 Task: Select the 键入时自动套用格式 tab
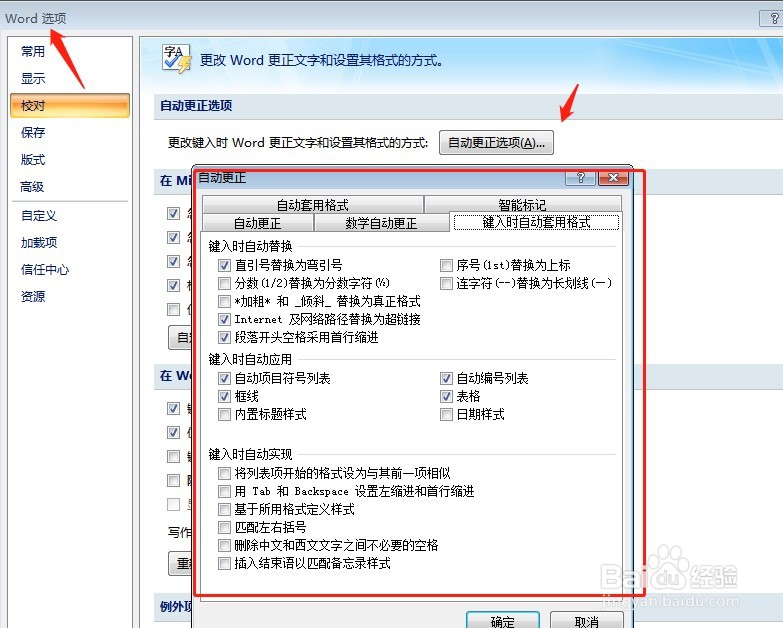tap(536, 222)
